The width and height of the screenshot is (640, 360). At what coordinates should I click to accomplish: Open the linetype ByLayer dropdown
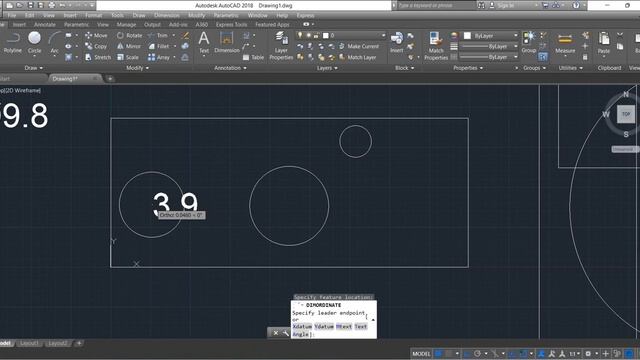(489, 57)
